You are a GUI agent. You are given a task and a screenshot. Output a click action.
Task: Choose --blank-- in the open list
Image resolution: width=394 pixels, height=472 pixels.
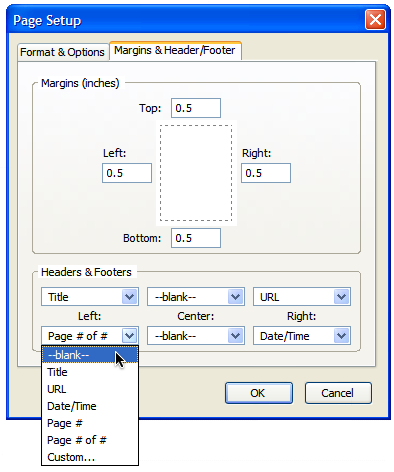90,355
